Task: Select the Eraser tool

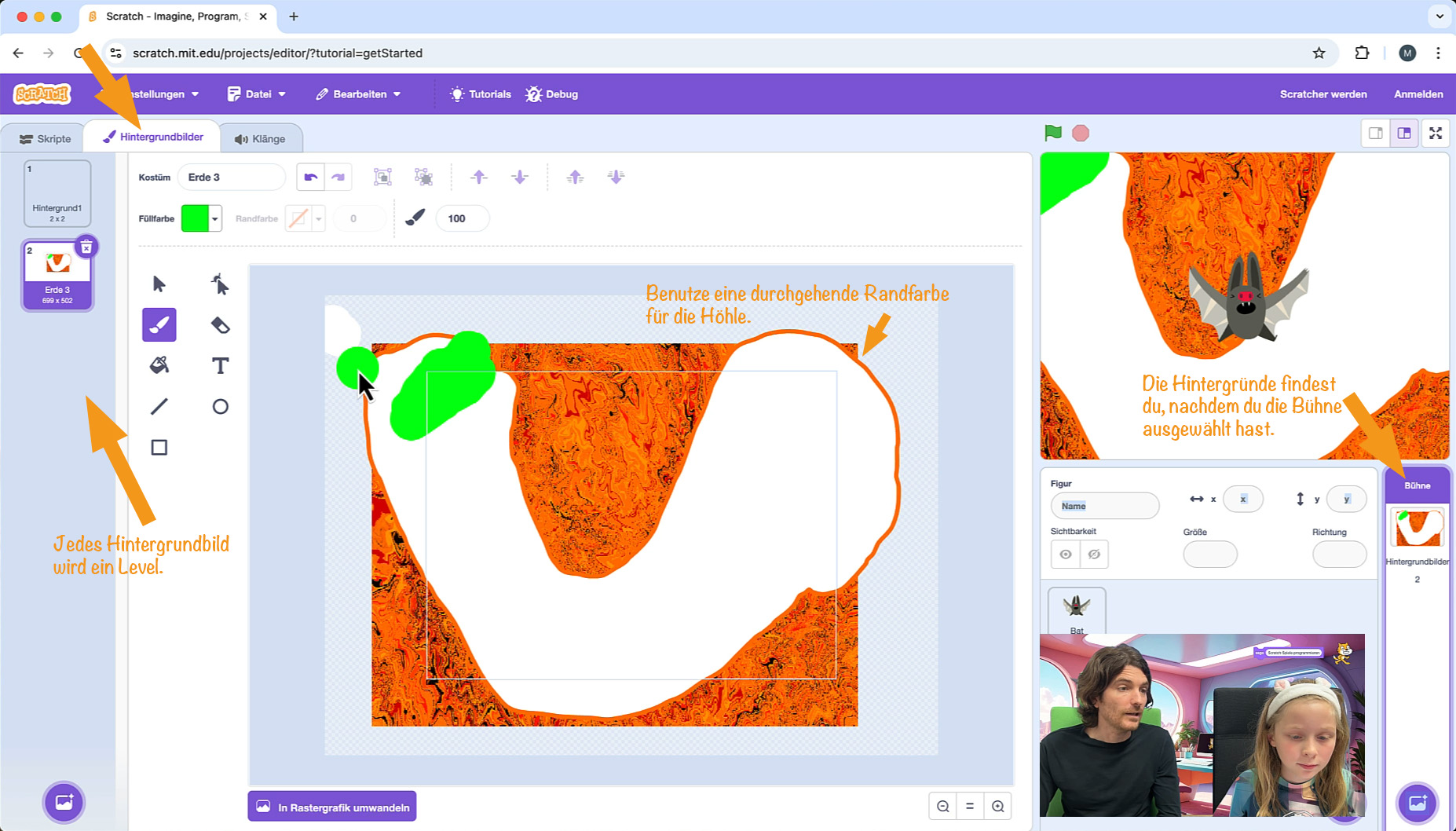Action: click(220, 325)
